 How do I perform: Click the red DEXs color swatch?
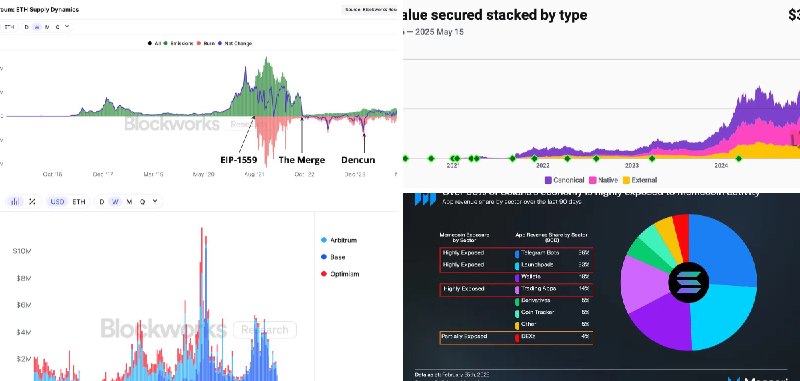tap(517, 337)
